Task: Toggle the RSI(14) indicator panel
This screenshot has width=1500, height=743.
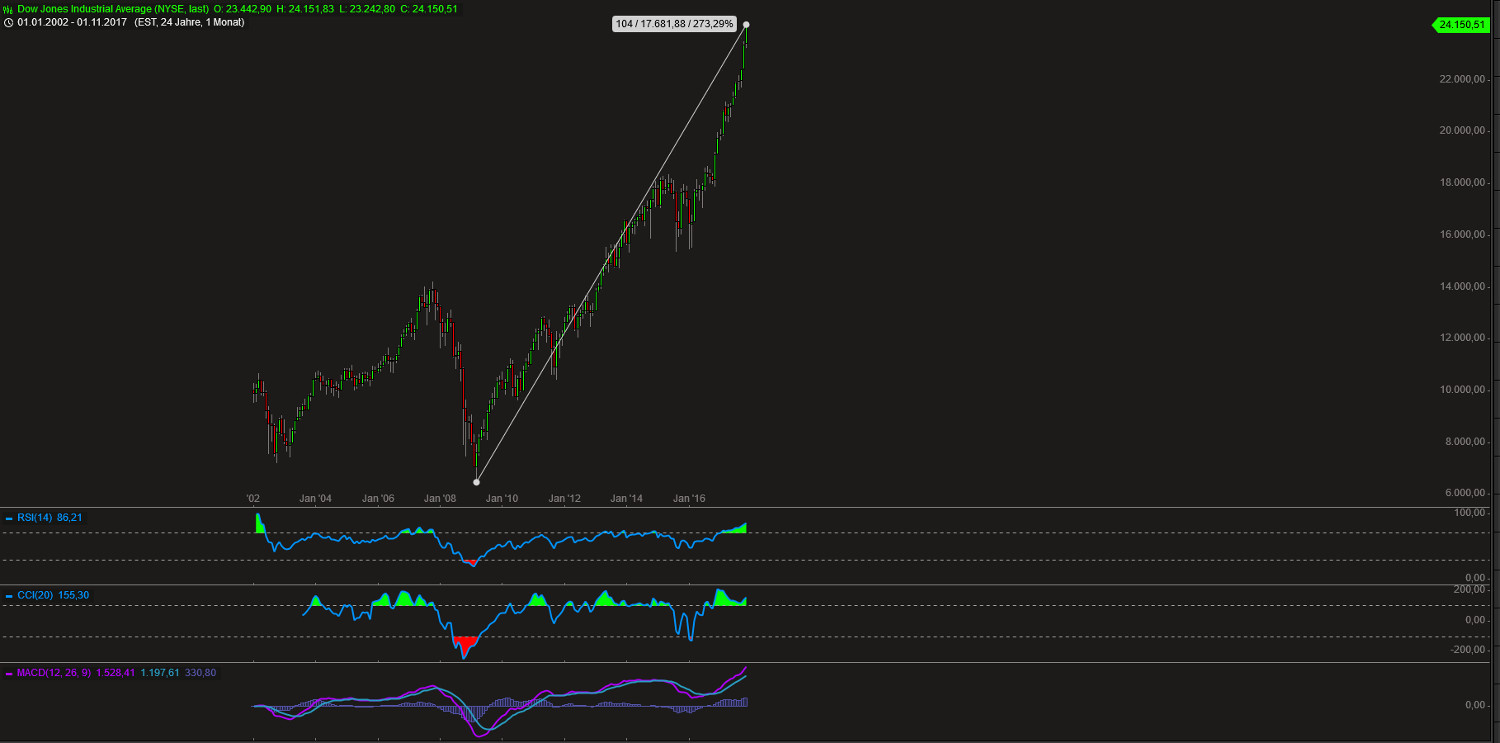Action: click(34, 517)
